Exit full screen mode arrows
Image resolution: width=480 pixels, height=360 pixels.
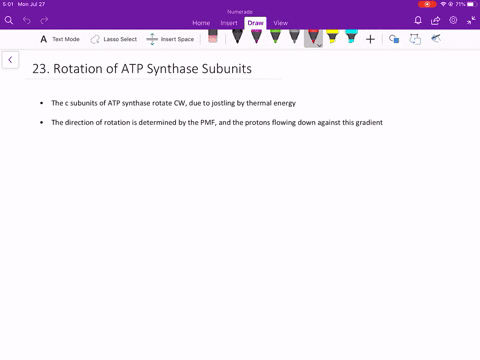(x=471, y=20)
